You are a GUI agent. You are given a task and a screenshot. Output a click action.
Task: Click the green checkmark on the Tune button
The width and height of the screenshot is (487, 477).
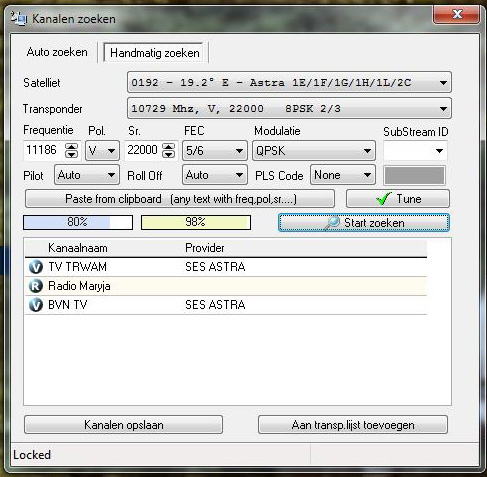[x=383, y=199]
